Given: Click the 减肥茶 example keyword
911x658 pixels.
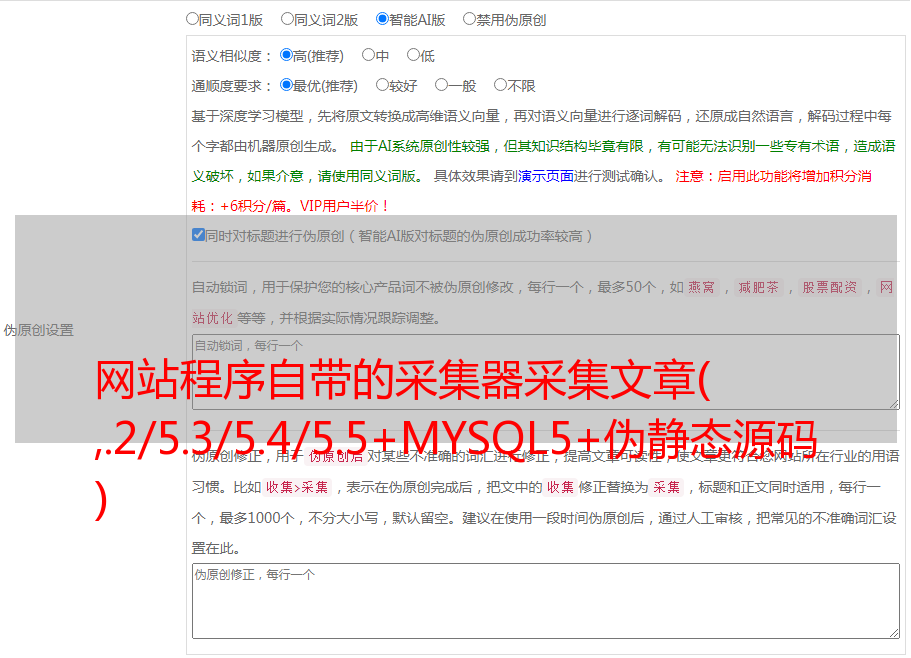Looking at the screenshot, I should pos(758,287).
